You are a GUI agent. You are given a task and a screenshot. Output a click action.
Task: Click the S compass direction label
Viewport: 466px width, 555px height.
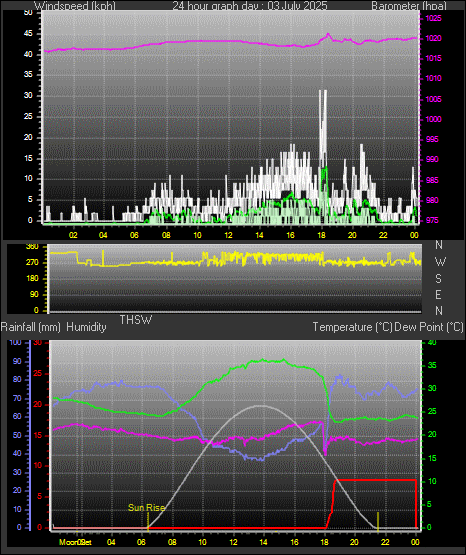(438, 279)
